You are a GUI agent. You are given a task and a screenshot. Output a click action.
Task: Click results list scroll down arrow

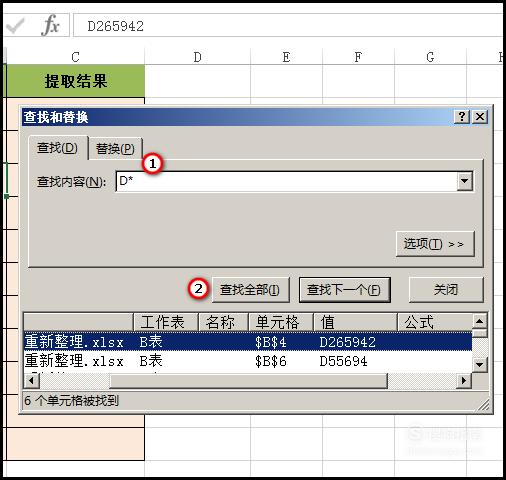pos(480,365)
